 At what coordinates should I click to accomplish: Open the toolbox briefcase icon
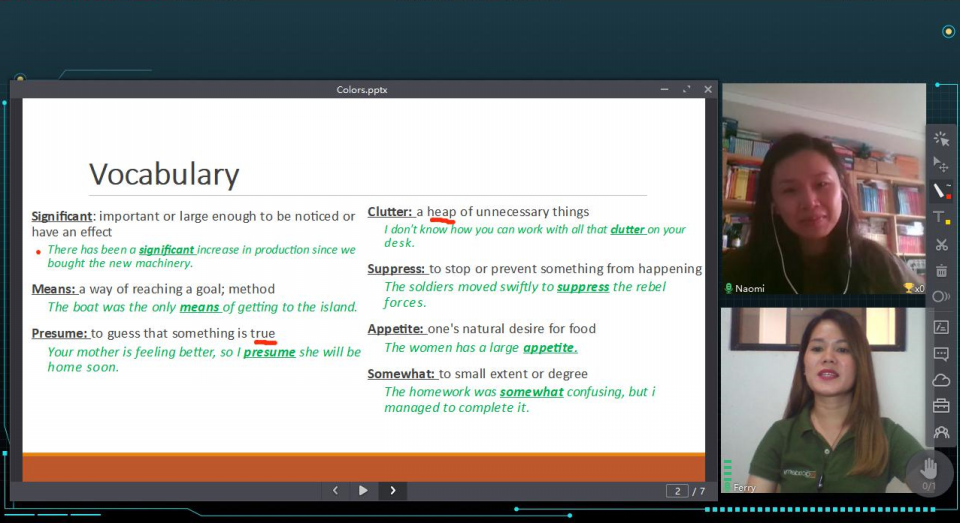941,405
